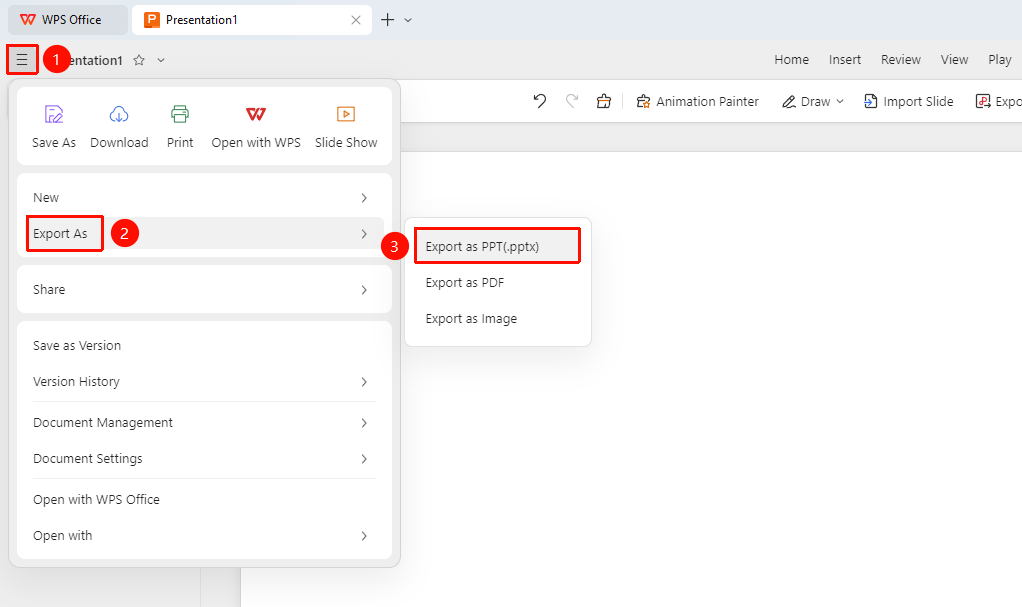Click the Draw pen tool
The width and height of the screenshot is (1022, 607).
806,102
